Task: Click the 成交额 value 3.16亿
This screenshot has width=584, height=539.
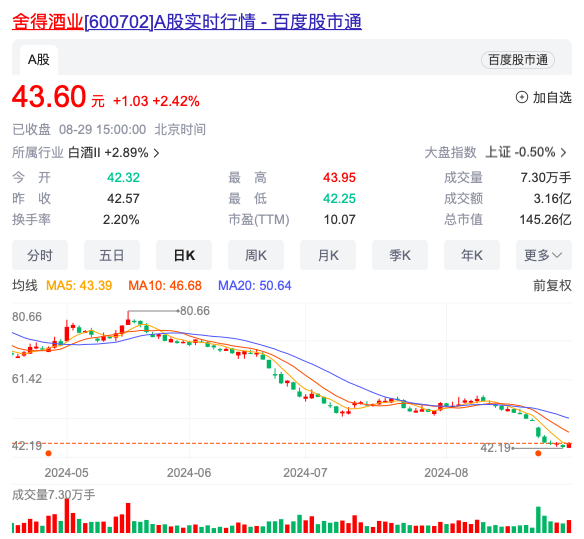Action: tap(552, 198)
